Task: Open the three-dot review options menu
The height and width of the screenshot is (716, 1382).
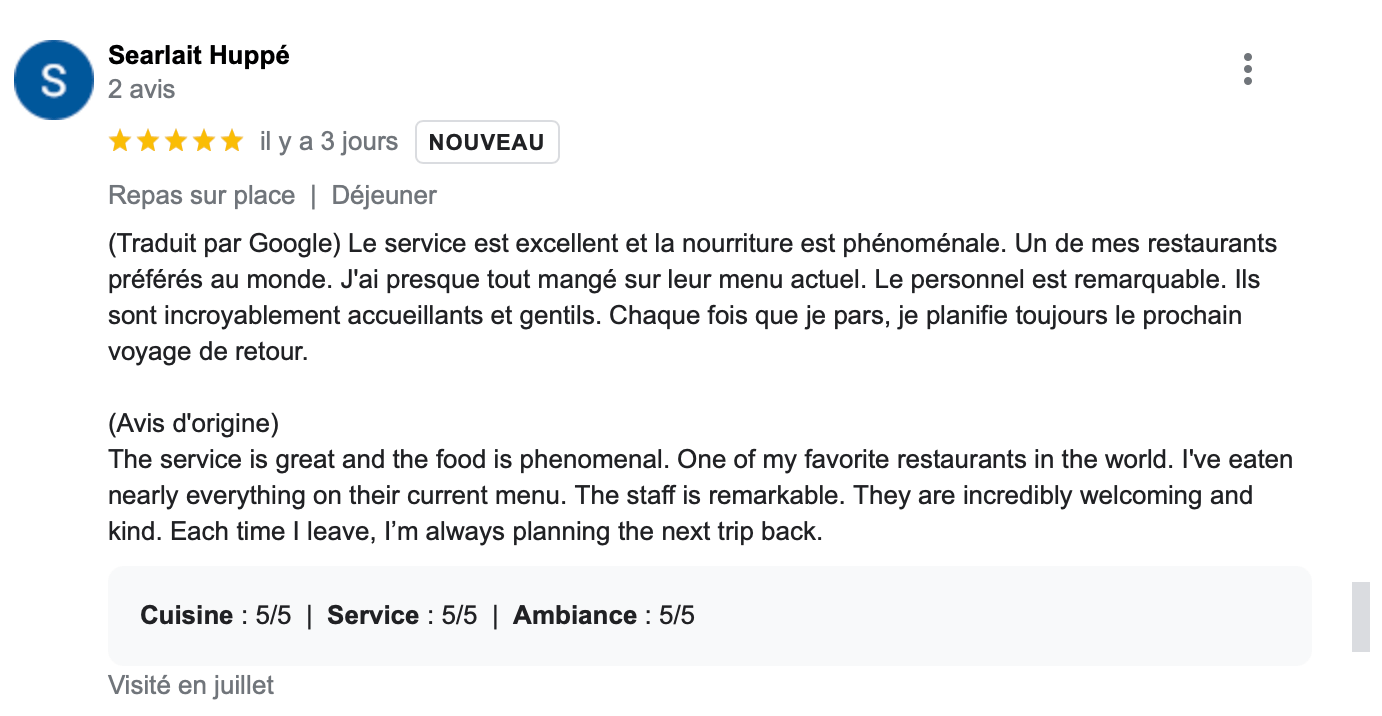Action: tap(1247, 69)
